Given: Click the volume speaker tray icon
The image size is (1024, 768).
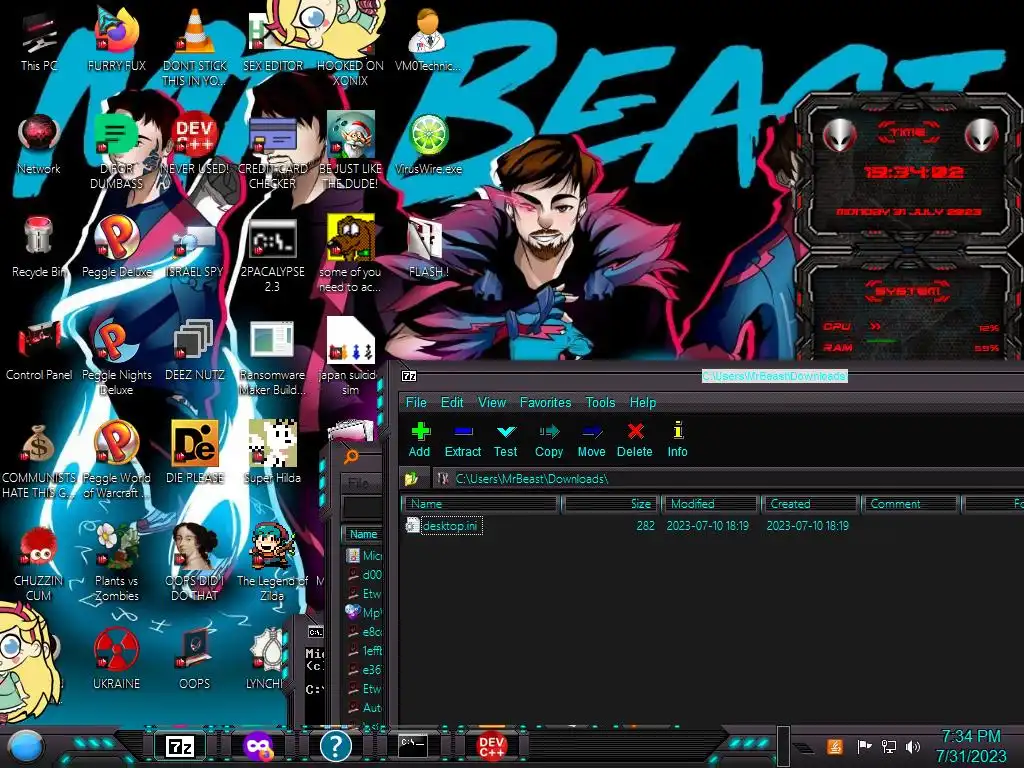Looking at the screenshot, I should pos(913,746).
